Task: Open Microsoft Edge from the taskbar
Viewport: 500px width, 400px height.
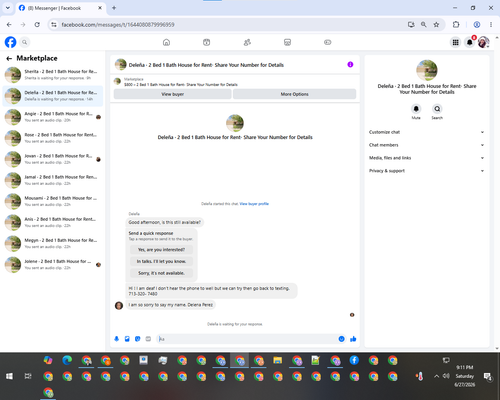Action: coord(67,360)
